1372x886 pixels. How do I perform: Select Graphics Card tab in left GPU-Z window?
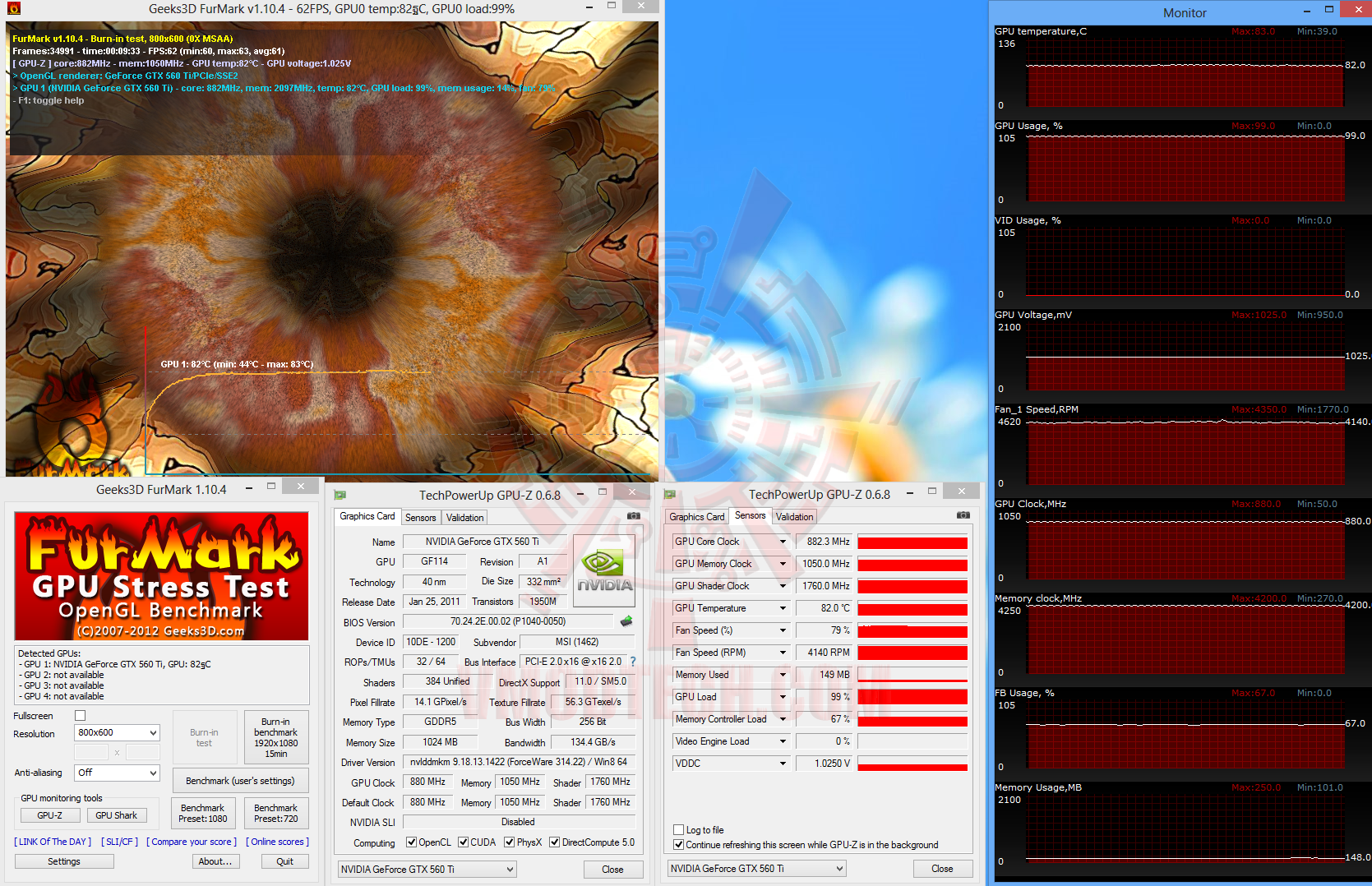pos(367,516)
